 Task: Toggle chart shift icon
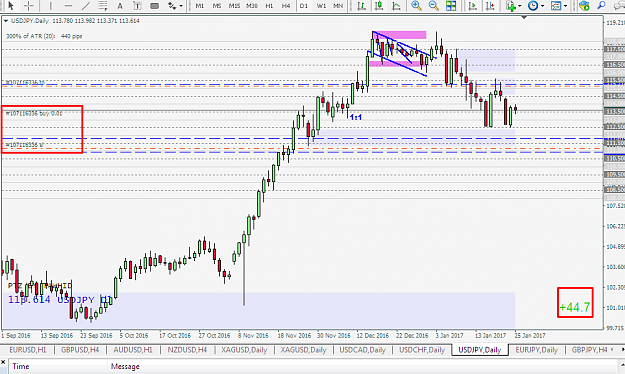490,6
